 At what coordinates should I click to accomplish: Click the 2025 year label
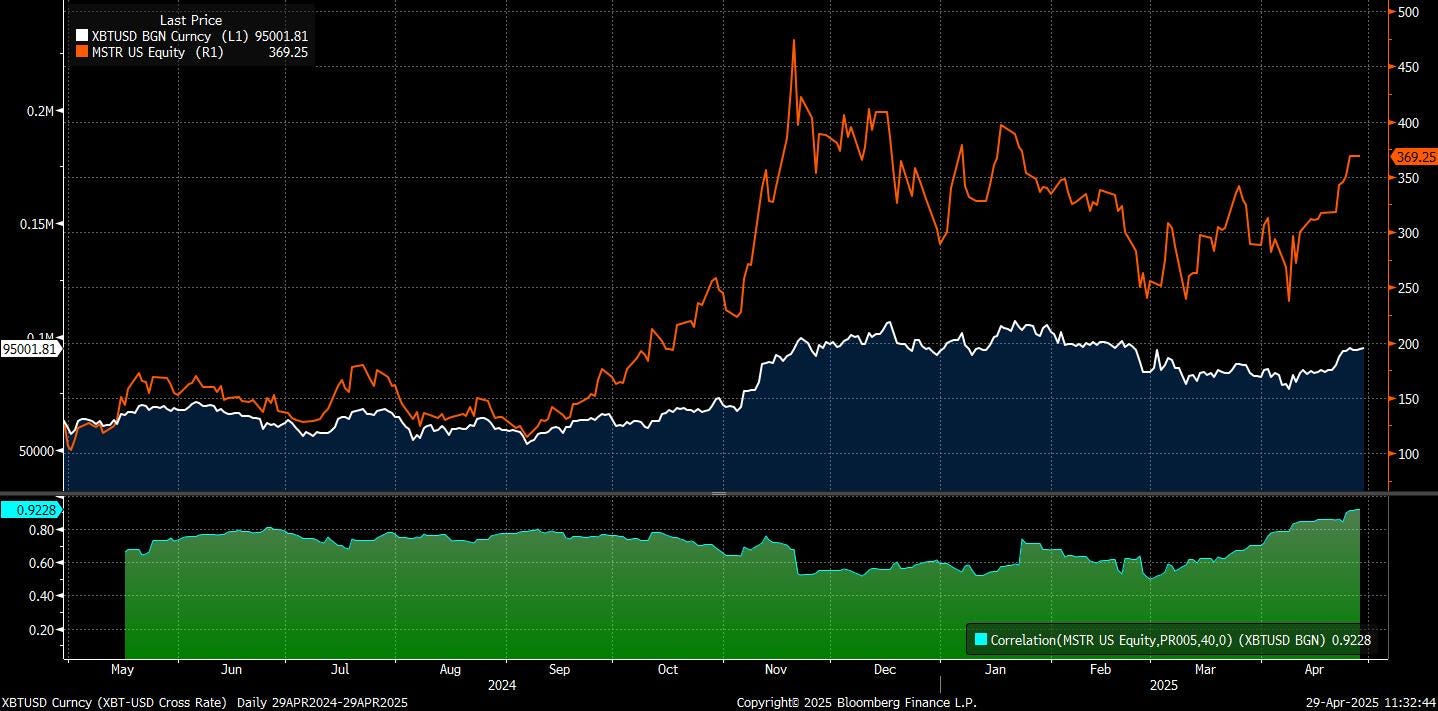(1164, 685)
